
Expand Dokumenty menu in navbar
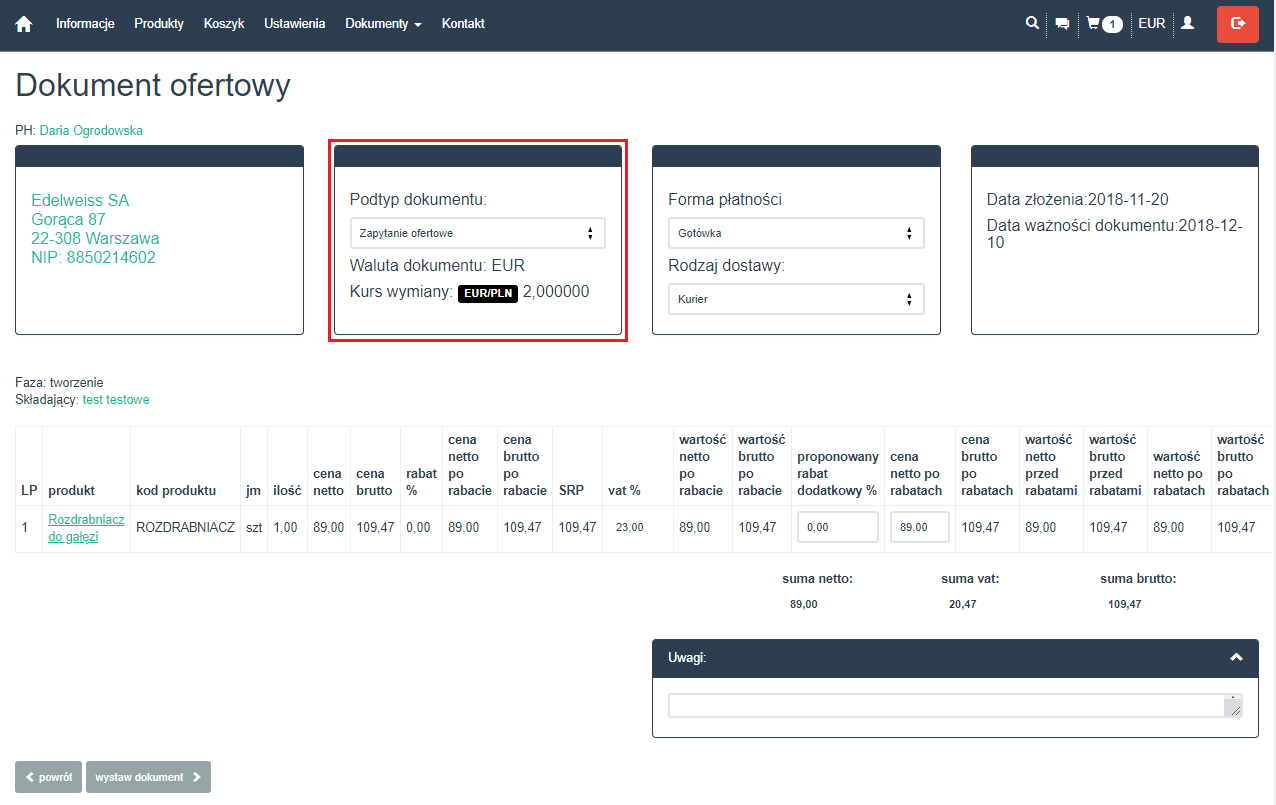coord(383,24)
